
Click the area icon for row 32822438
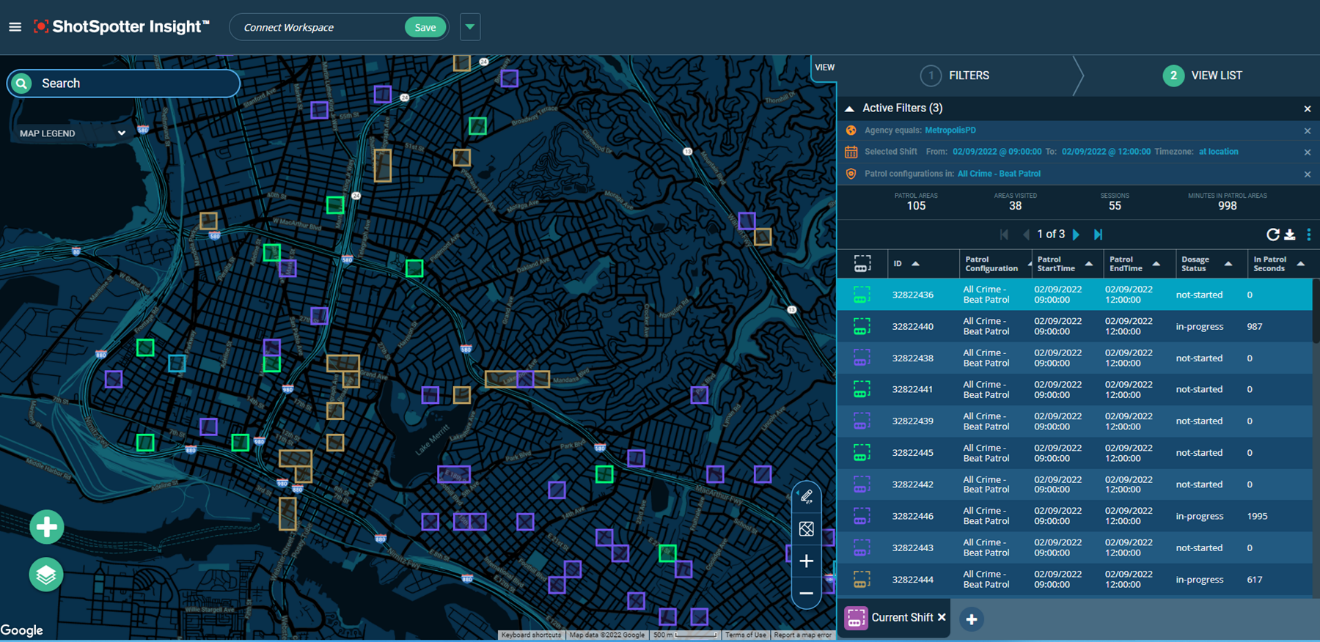click(x=861, y=358)
